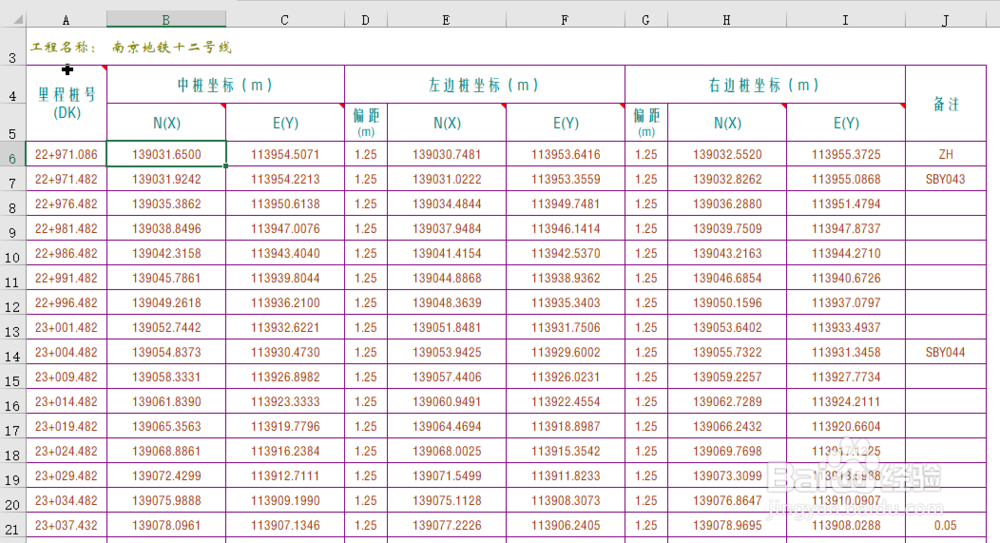Select cell 113931.3458

coord(846,352)
